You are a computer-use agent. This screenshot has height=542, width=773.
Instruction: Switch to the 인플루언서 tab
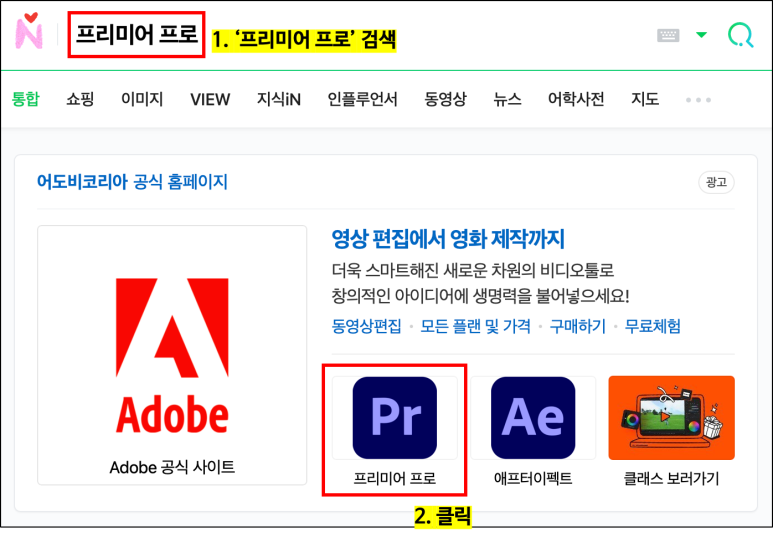(362, 99)
